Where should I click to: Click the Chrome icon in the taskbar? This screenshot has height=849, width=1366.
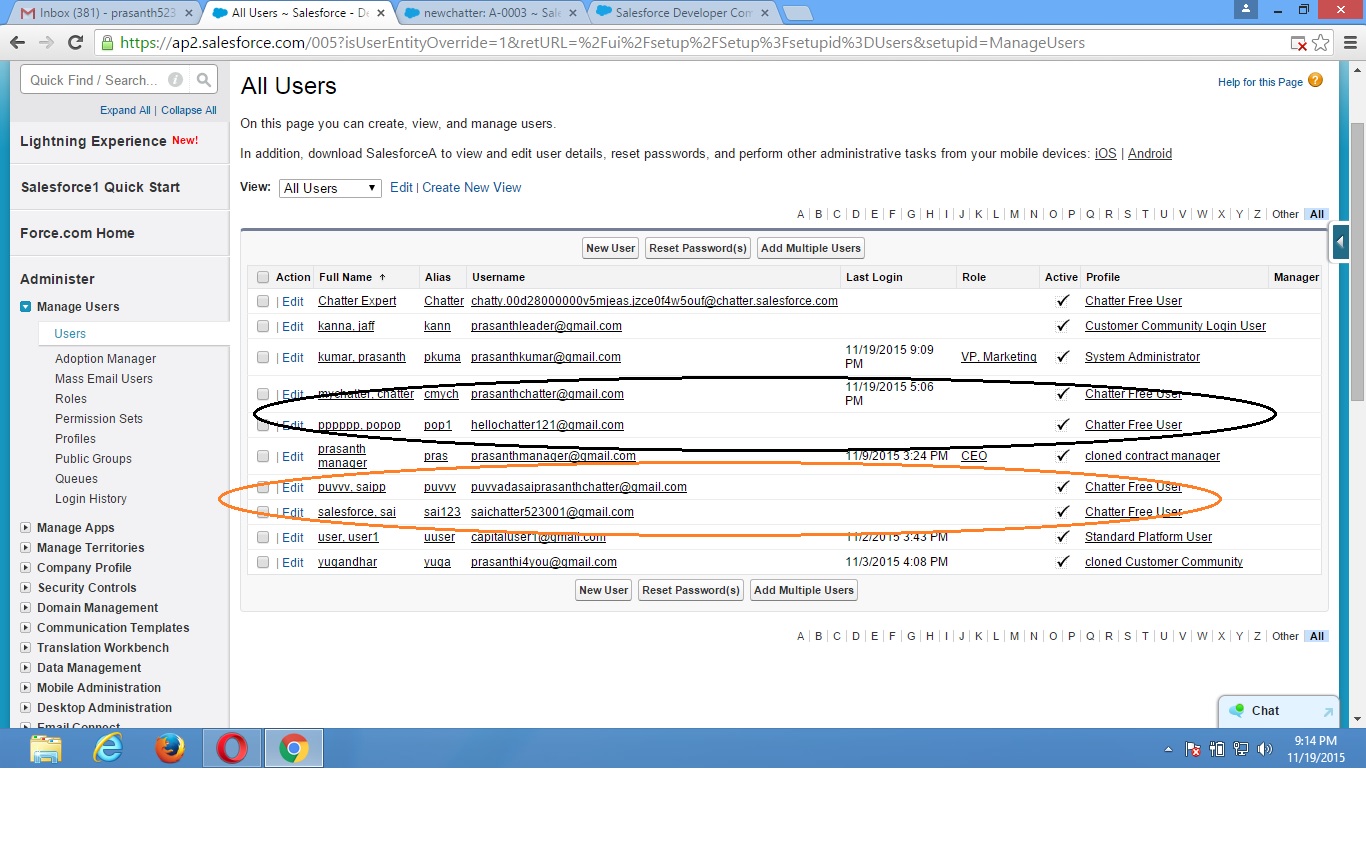coord(294,748)
